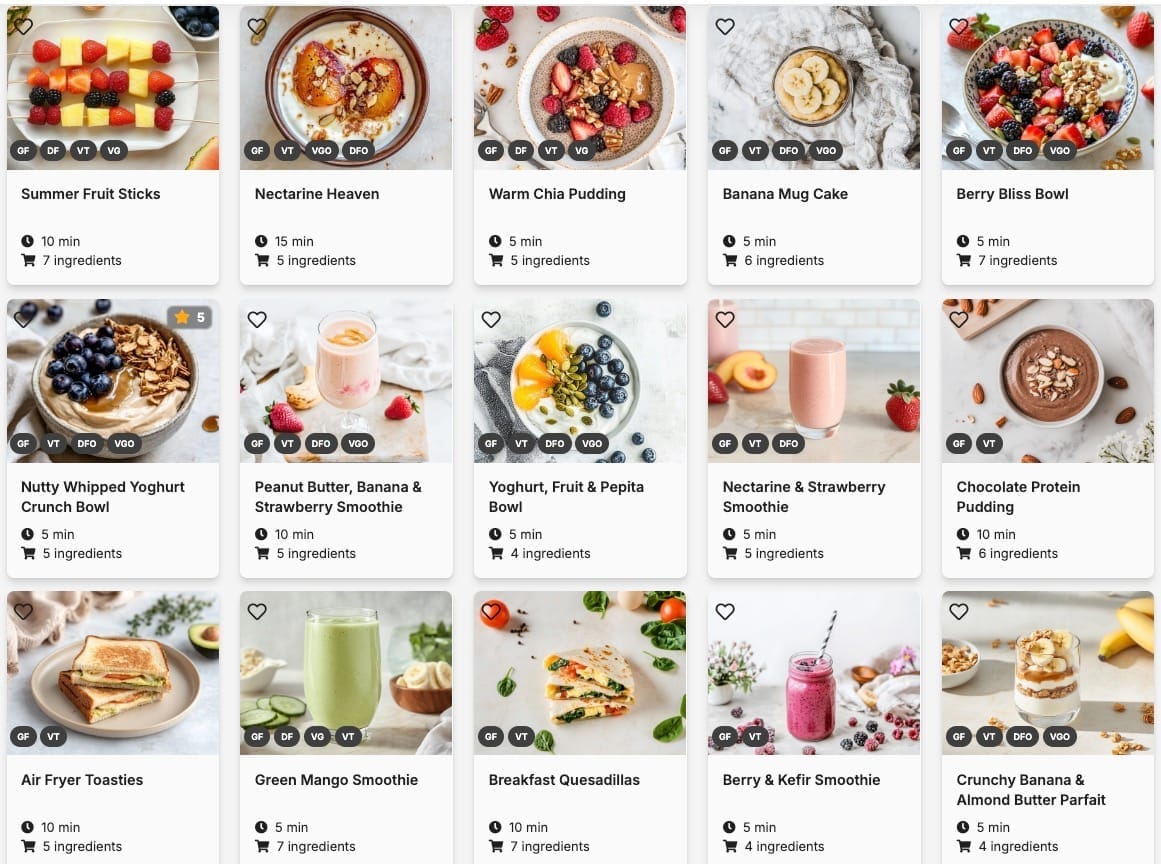Click the DFO badge on Nectarine Heaven
This screenshot has width=1161, height=864.
[358, 150]
